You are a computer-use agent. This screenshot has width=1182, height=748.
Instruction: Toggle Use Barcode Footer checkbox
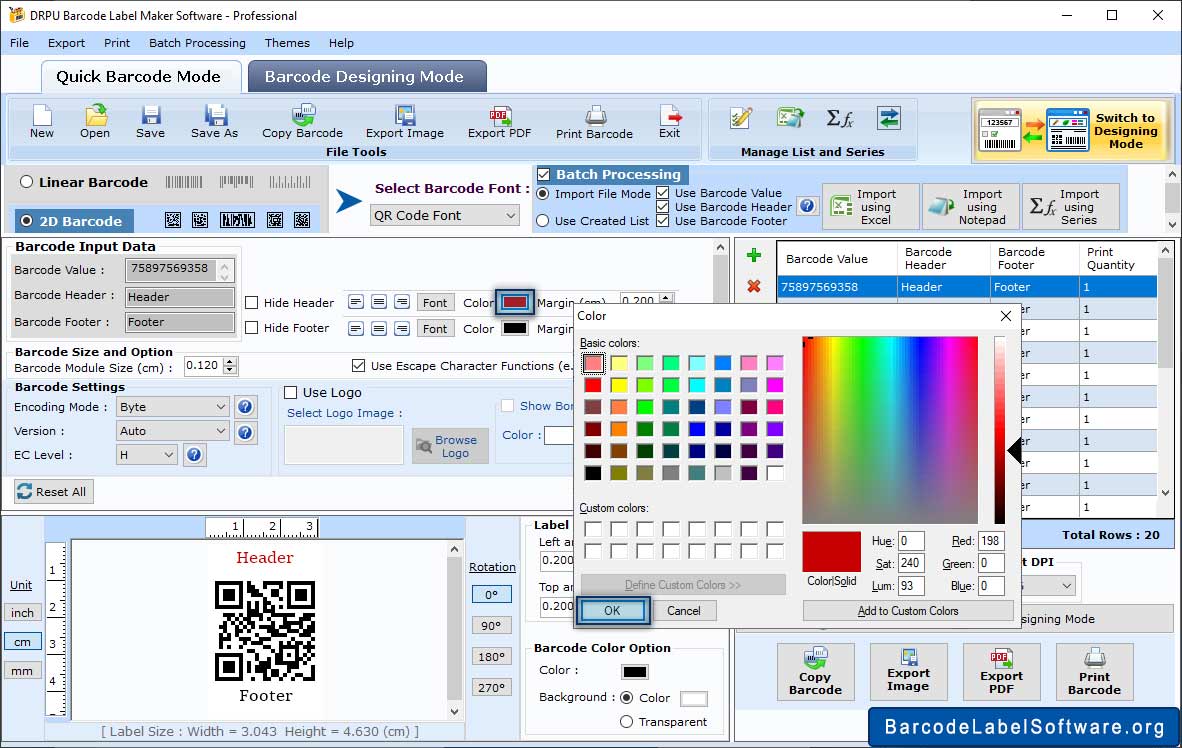pyautogui.click(x=663, y=221)
